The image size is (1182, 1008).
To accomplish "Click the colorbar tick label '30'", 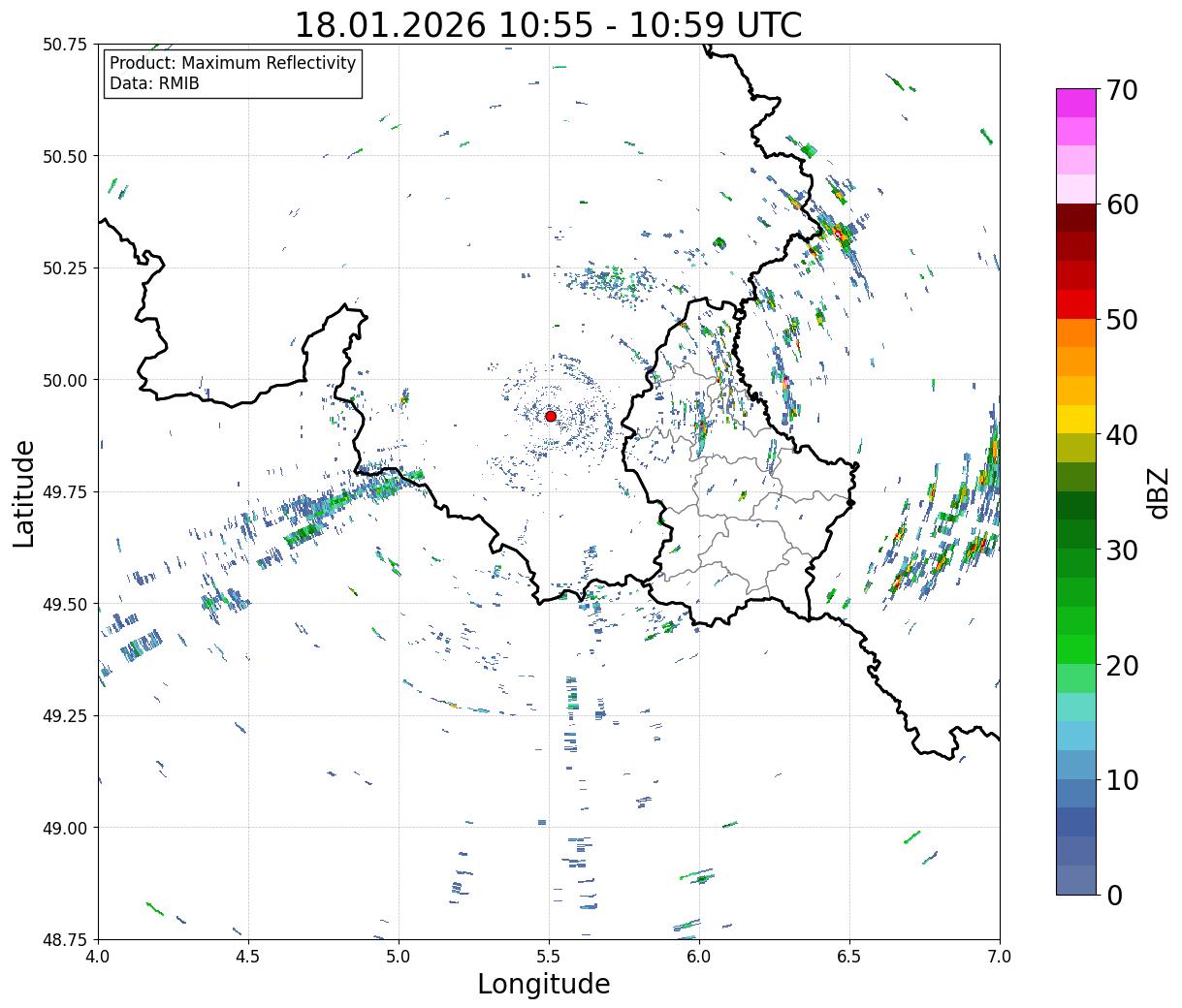I will coord(1121,551).
